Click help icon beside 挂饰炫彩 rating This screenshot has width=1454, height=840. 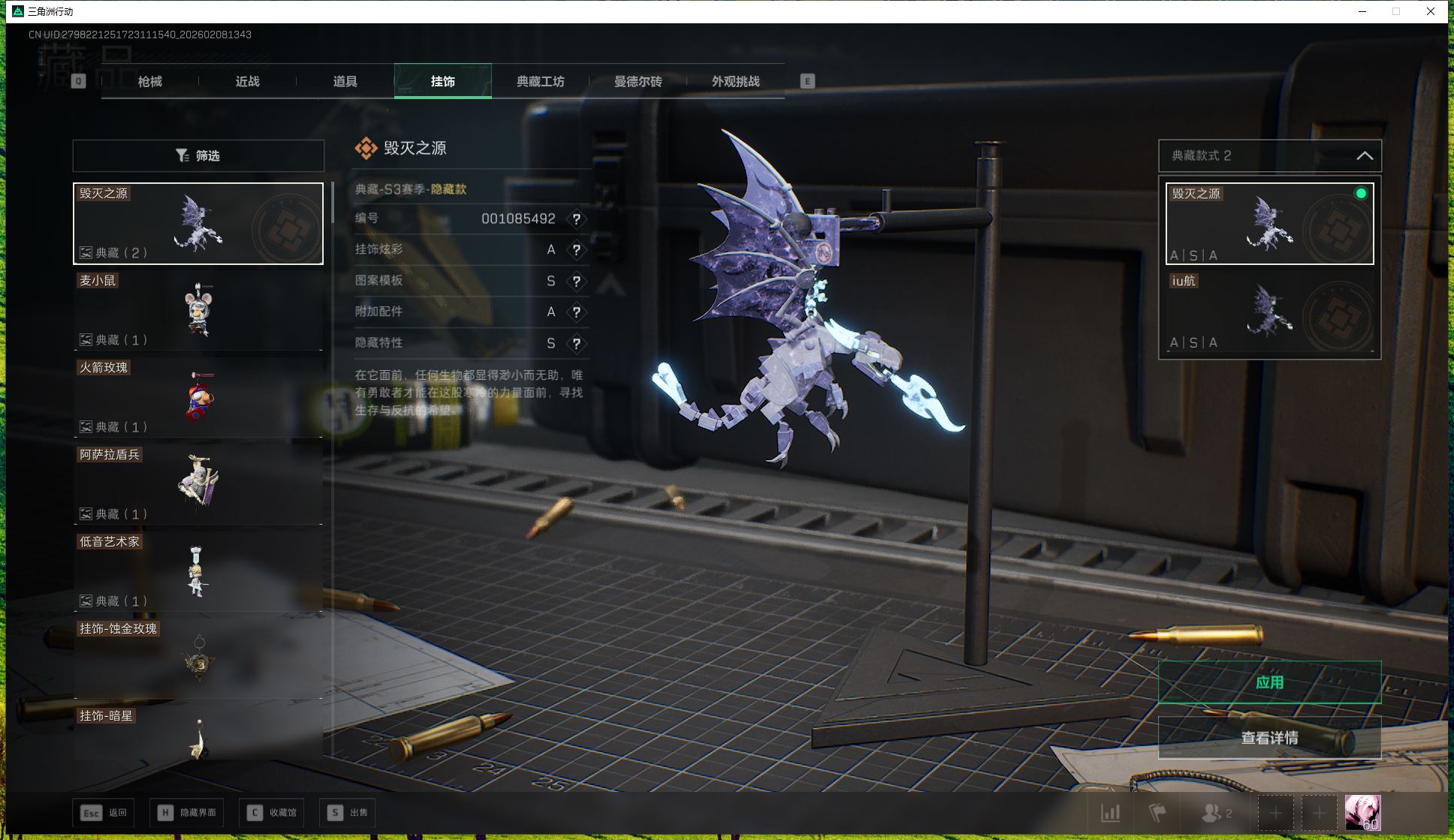(x=576, y=250)
